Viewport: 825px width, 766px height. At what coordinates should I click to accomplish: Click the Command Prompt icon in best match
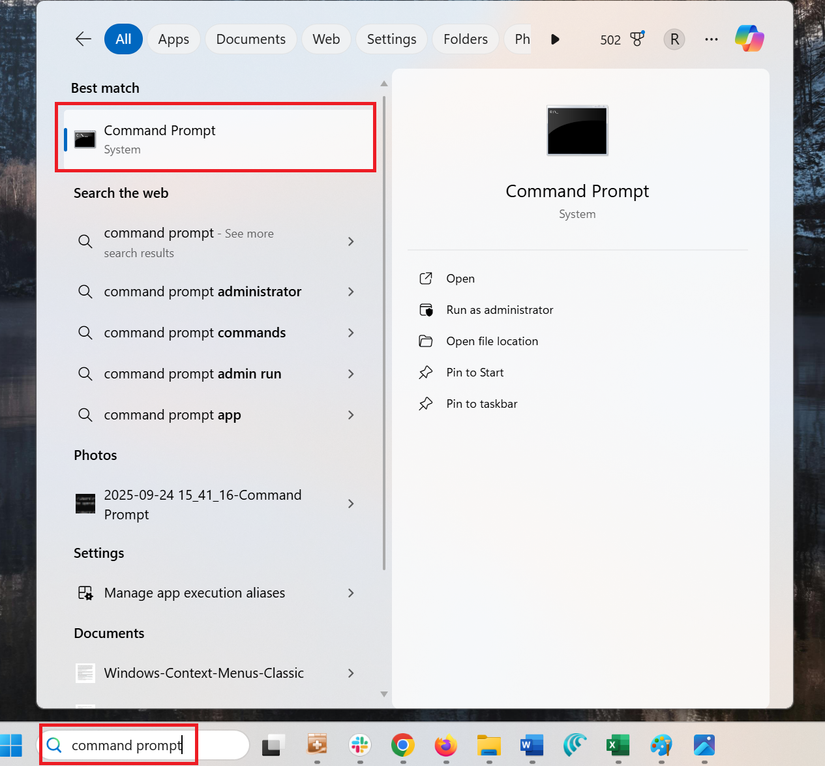point(85,139)
